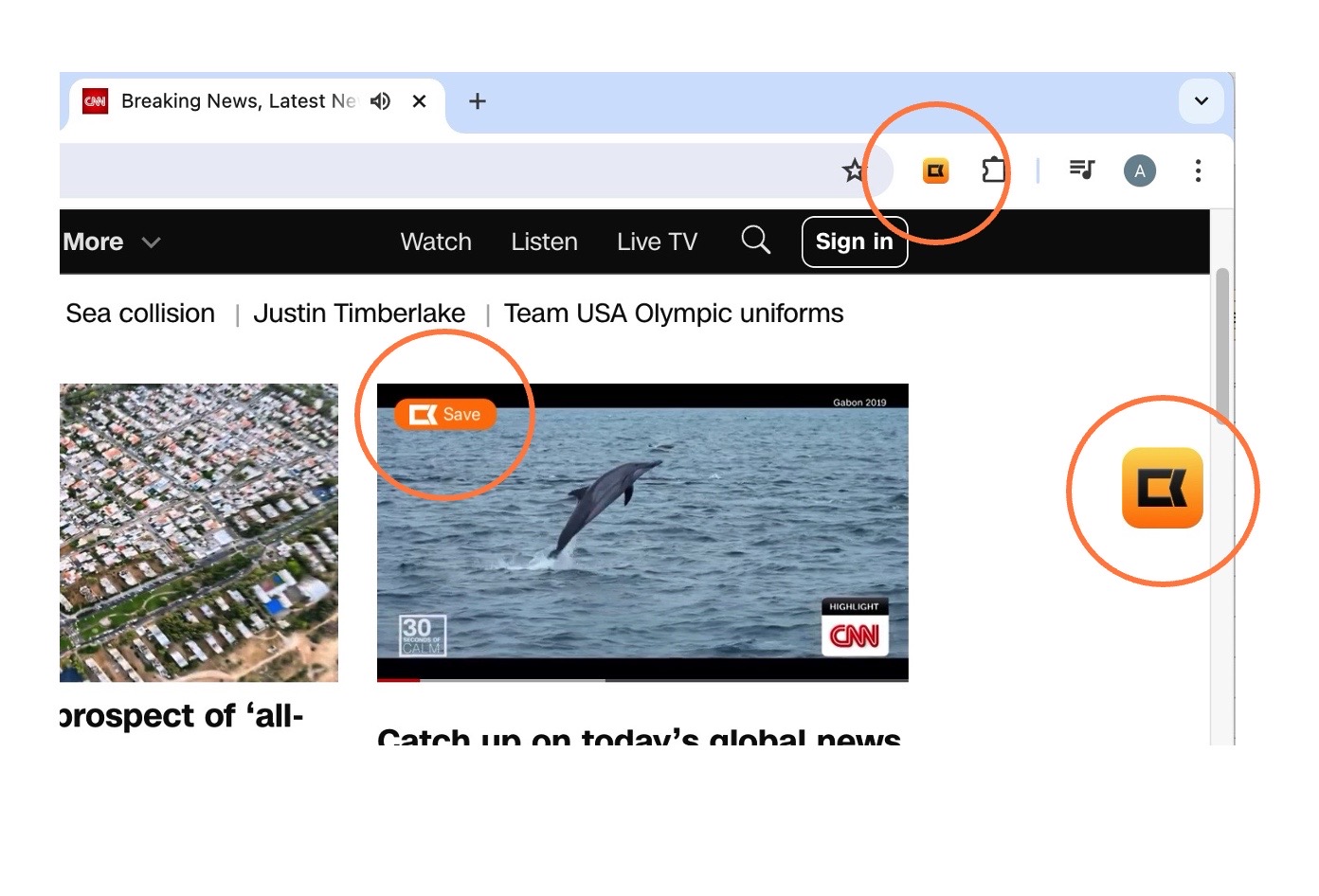The width and height of the screenshot is (1319, 896).
Task: Click the Save button on dolphin video
Action: tap(445, 414)
